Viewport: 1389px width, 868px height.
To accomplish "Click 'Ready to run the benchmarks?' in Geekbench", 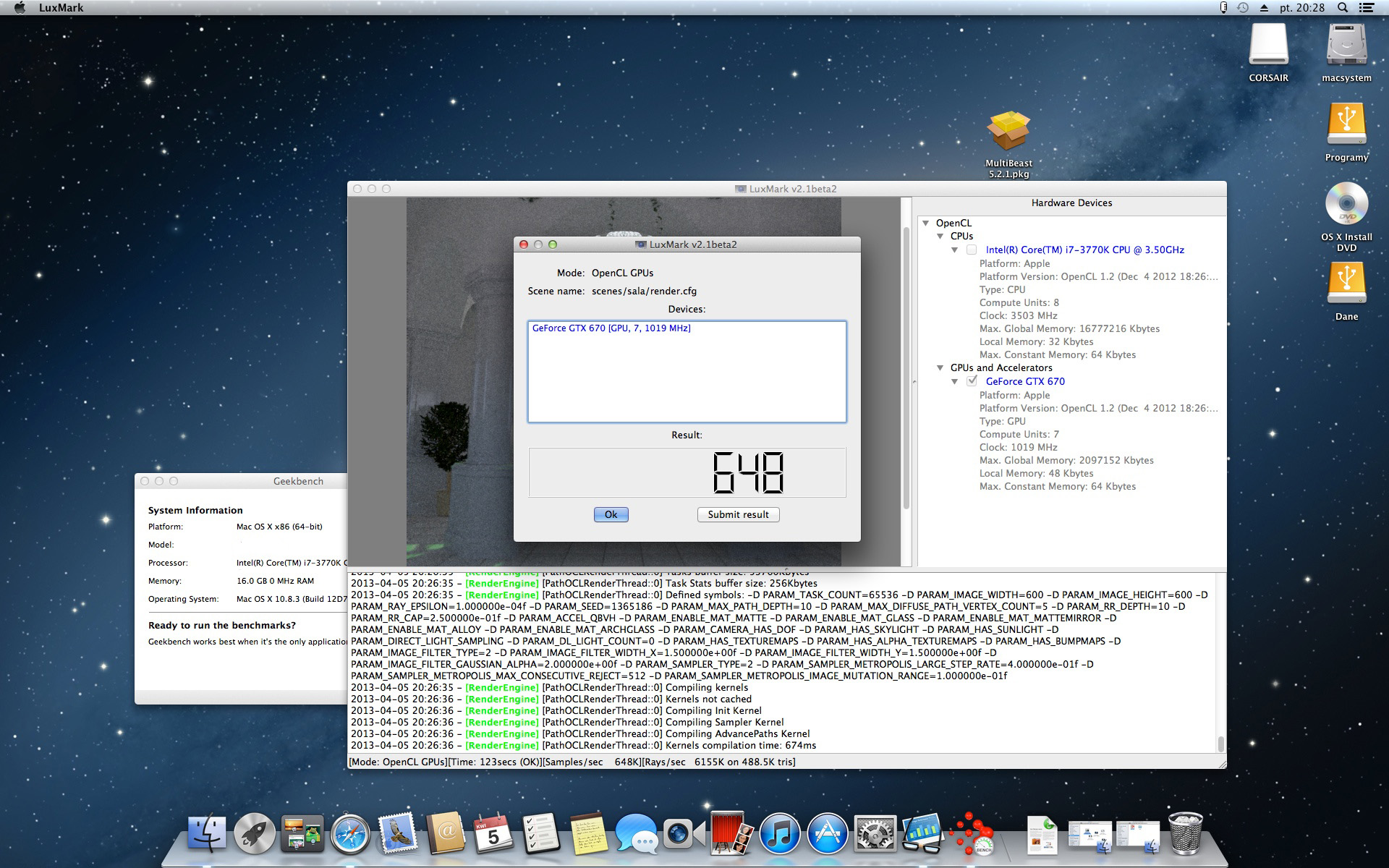I will (222, 626).
